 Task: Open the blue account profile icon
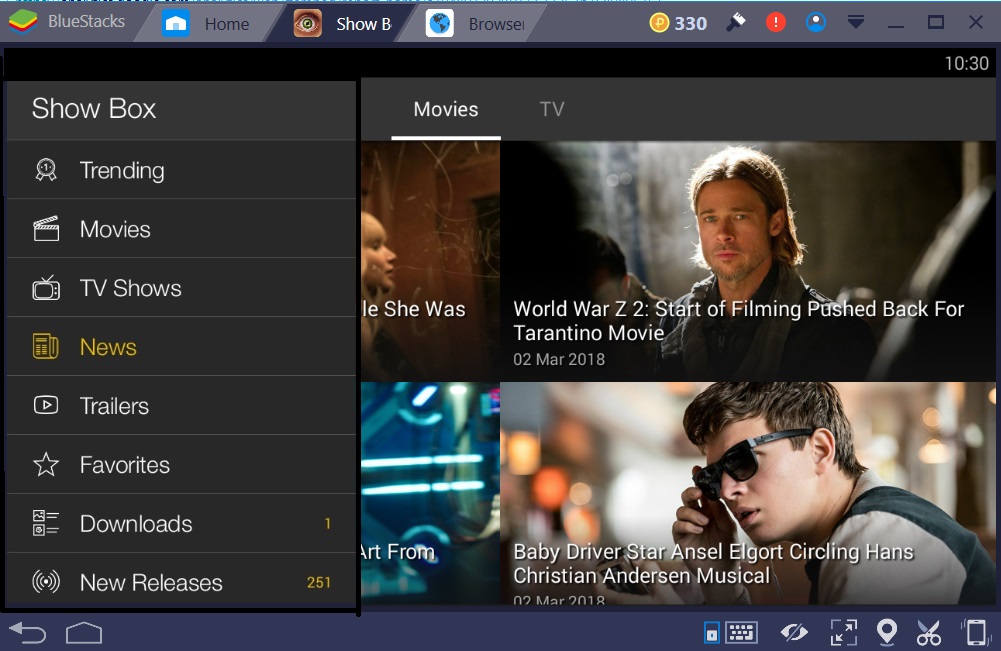click(816, 23)
